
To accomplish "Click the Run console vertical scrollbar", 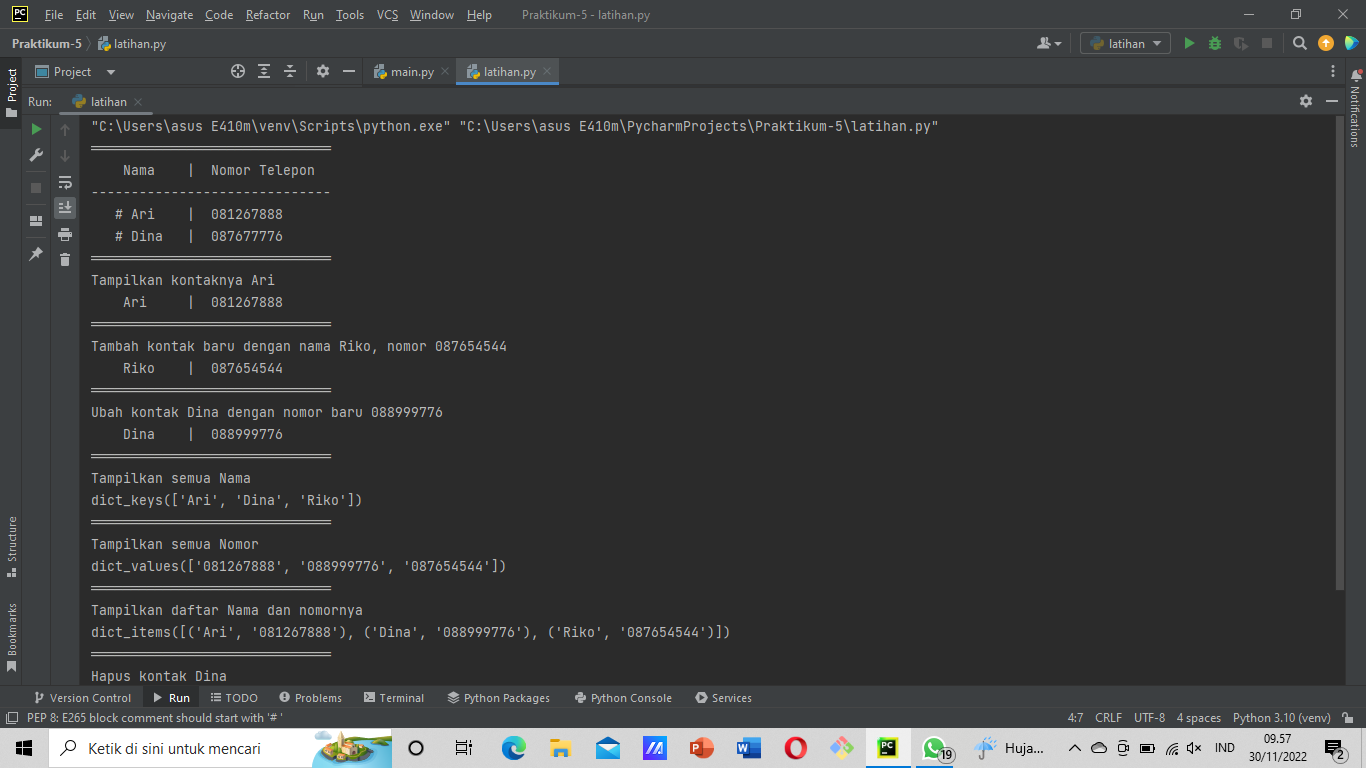I will [x=1340, y=352].
